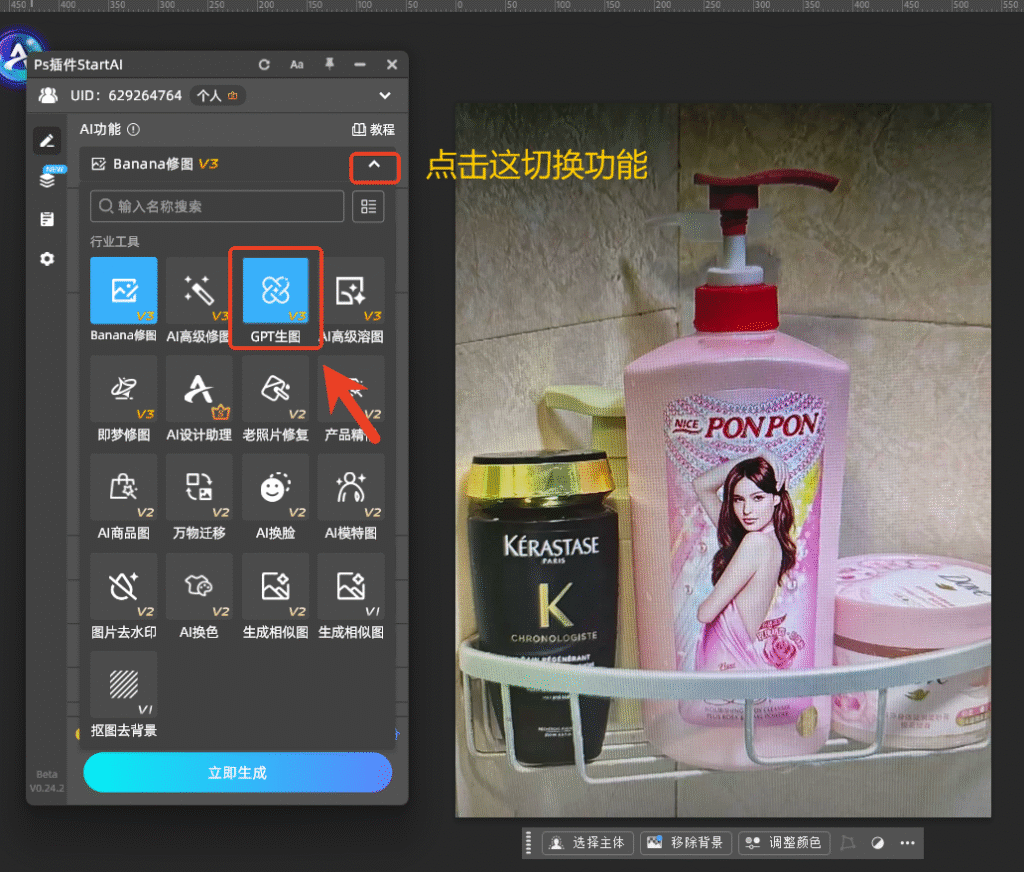Open the edit pencil sidebar tab
This screenshot has width=1024, height=872.
[x=47, y=141]
